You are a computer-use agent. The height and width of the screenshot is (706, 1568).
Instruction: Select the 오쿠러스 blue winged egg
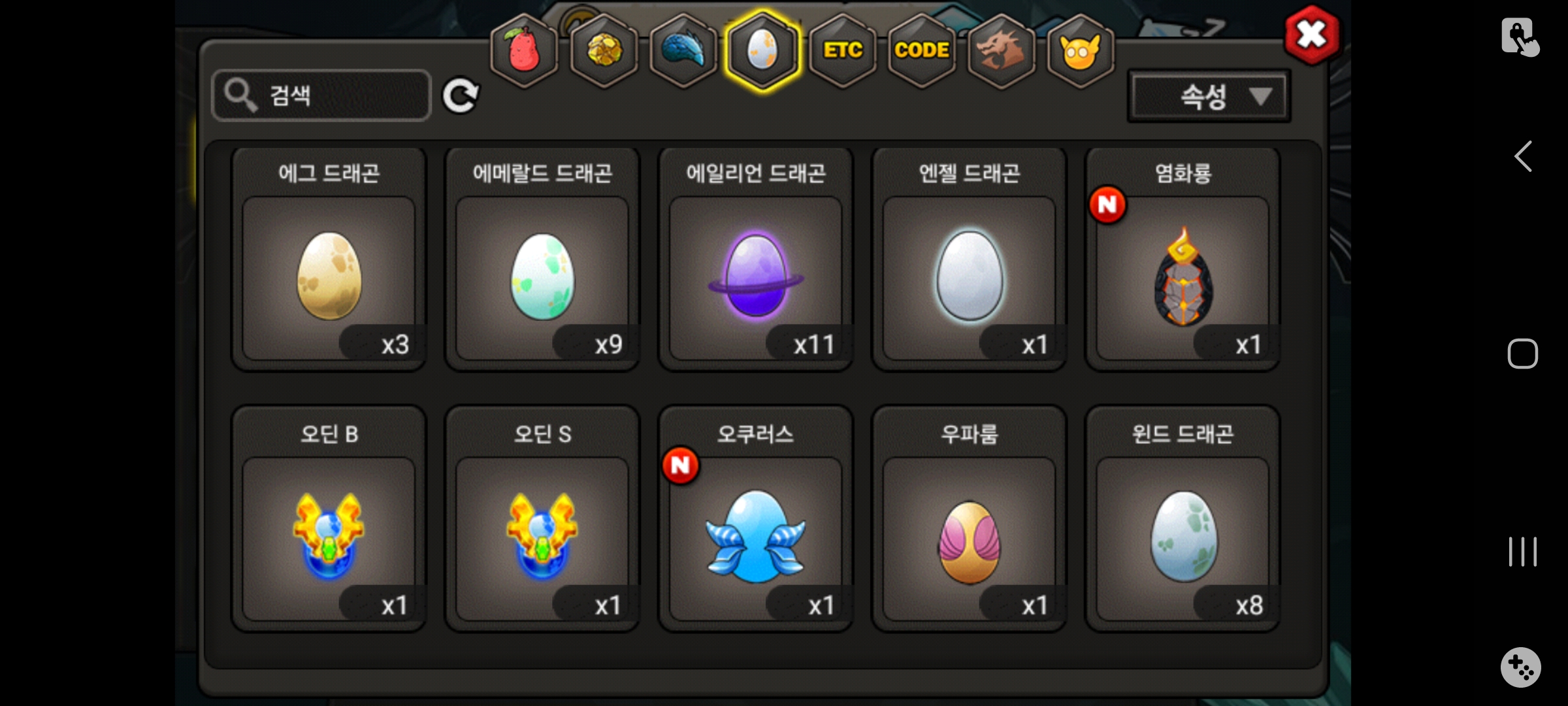(x=756, y=519)
